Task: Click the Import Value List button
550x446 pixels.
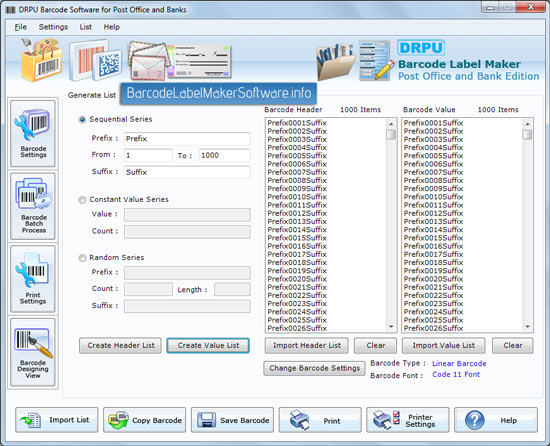Action: pyautogui.click(x=443, y=345)
